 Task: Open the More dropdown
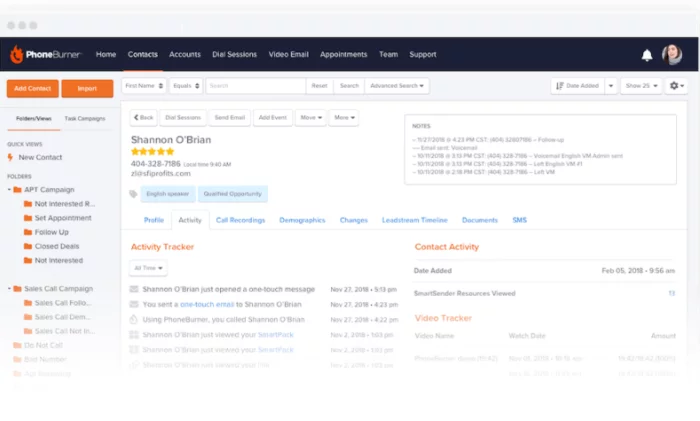click(x=344, y=118)
